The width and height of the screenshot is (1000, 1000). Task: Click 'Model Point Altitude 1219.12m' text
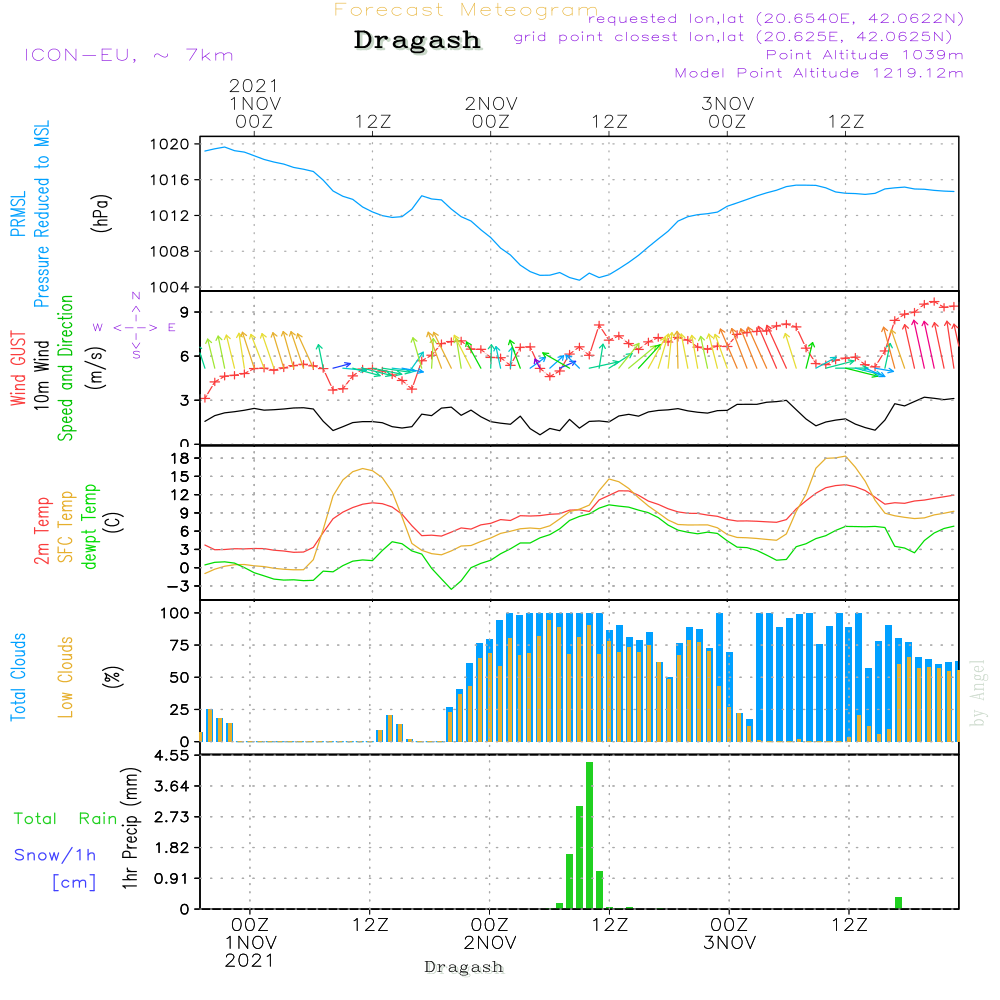(x=819, y=73)
